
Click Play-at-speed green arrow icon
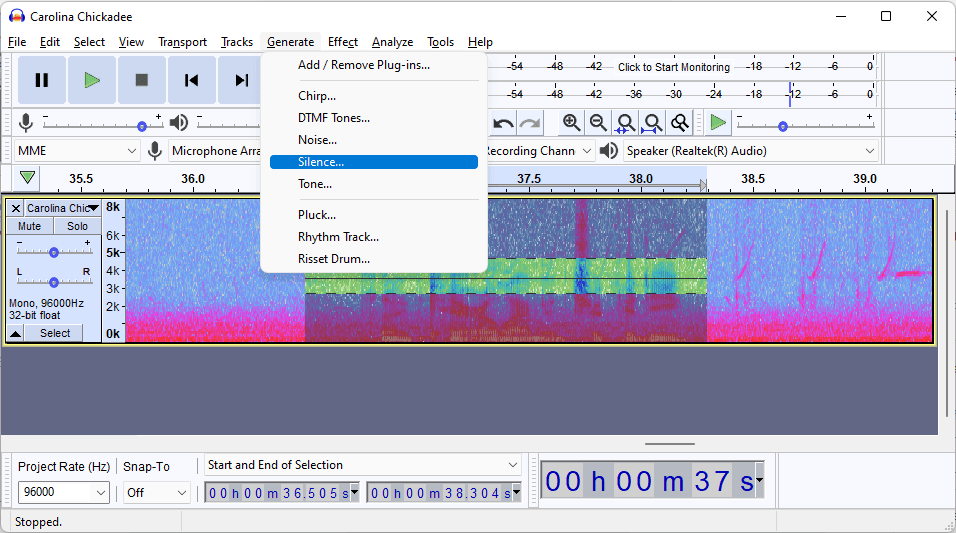[x=718, y=123]
